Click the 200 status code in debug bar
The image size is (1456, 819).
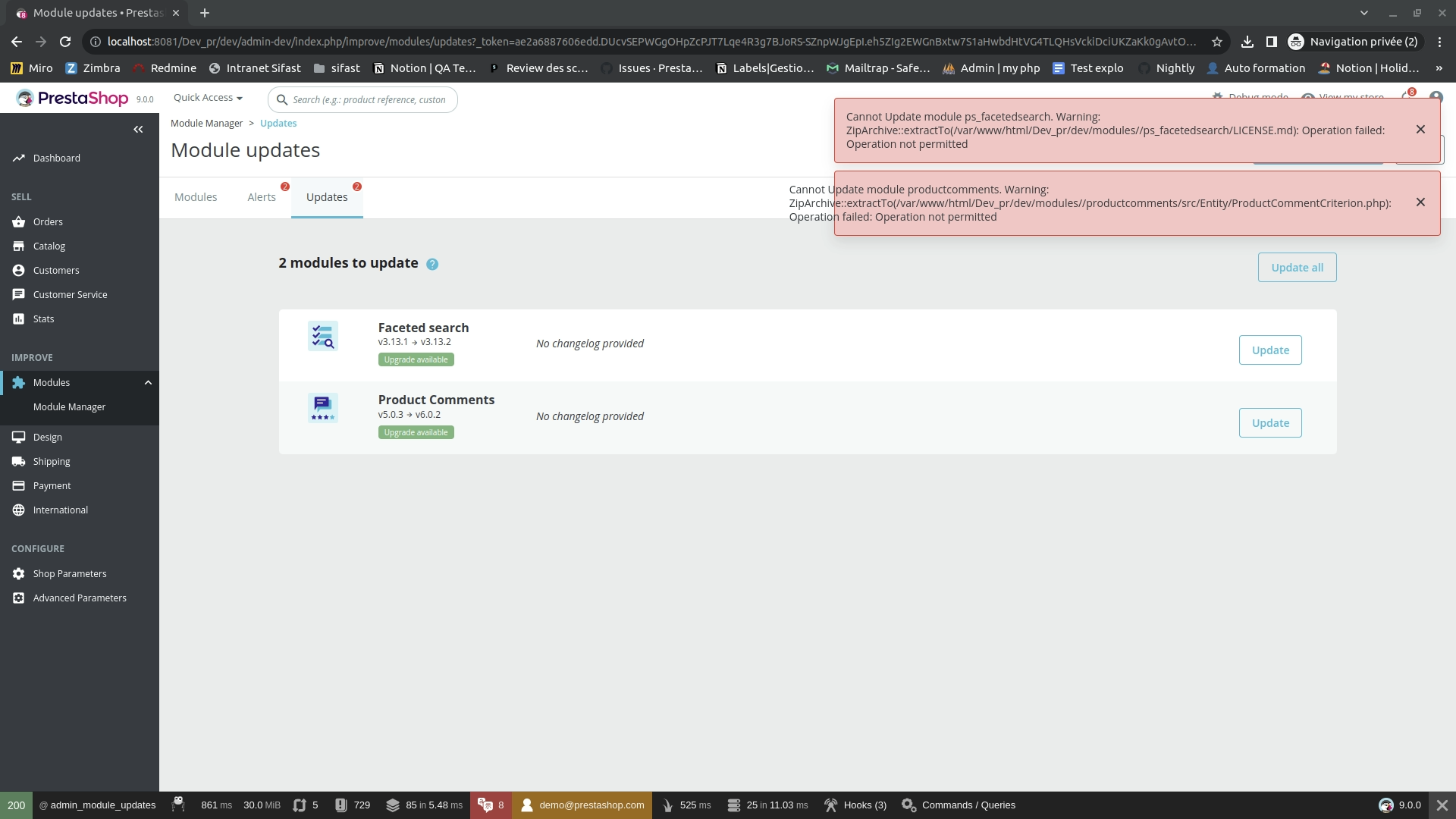coord(16,805)
